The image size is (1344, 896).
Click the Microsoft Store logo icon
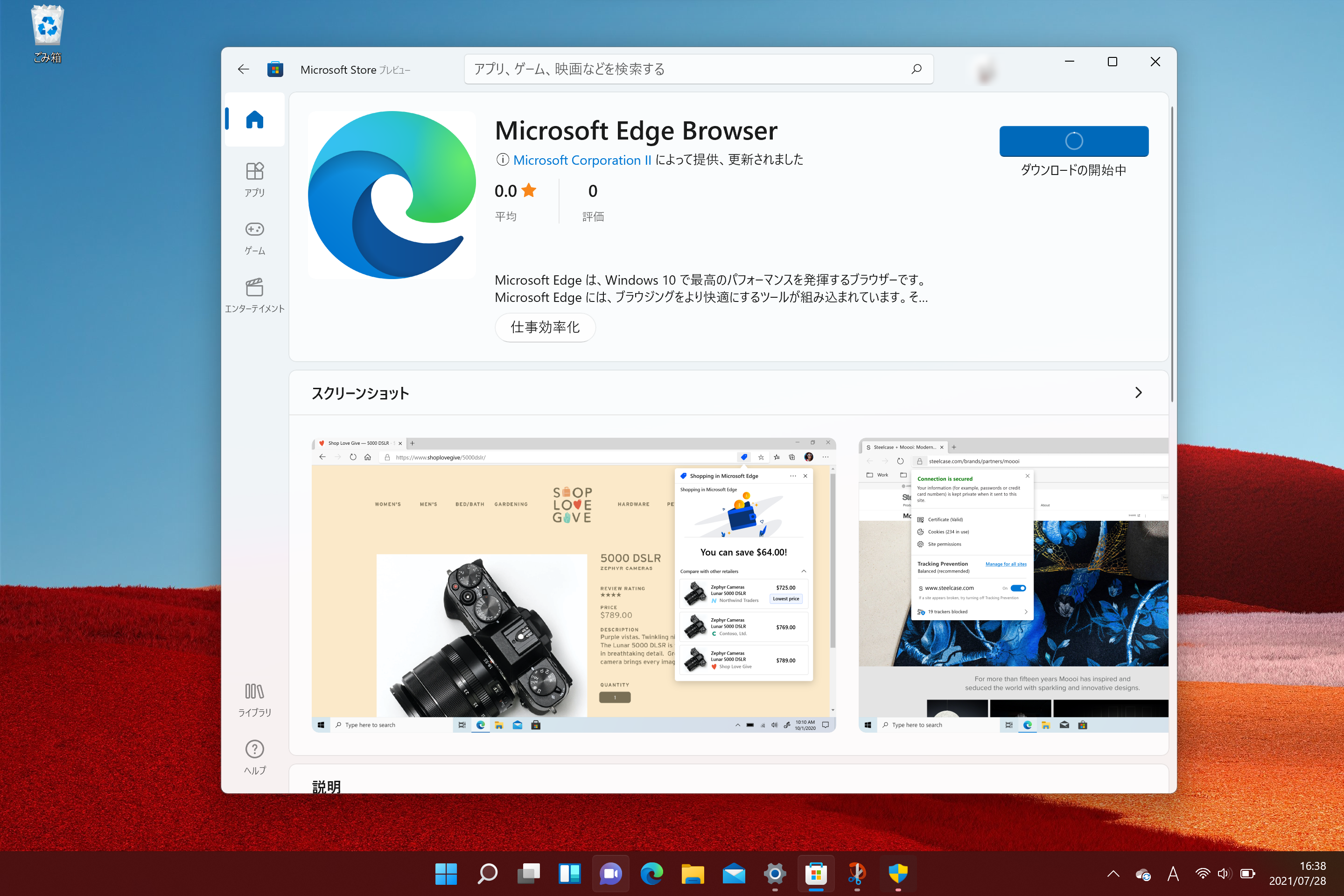(x=276, y=69)
